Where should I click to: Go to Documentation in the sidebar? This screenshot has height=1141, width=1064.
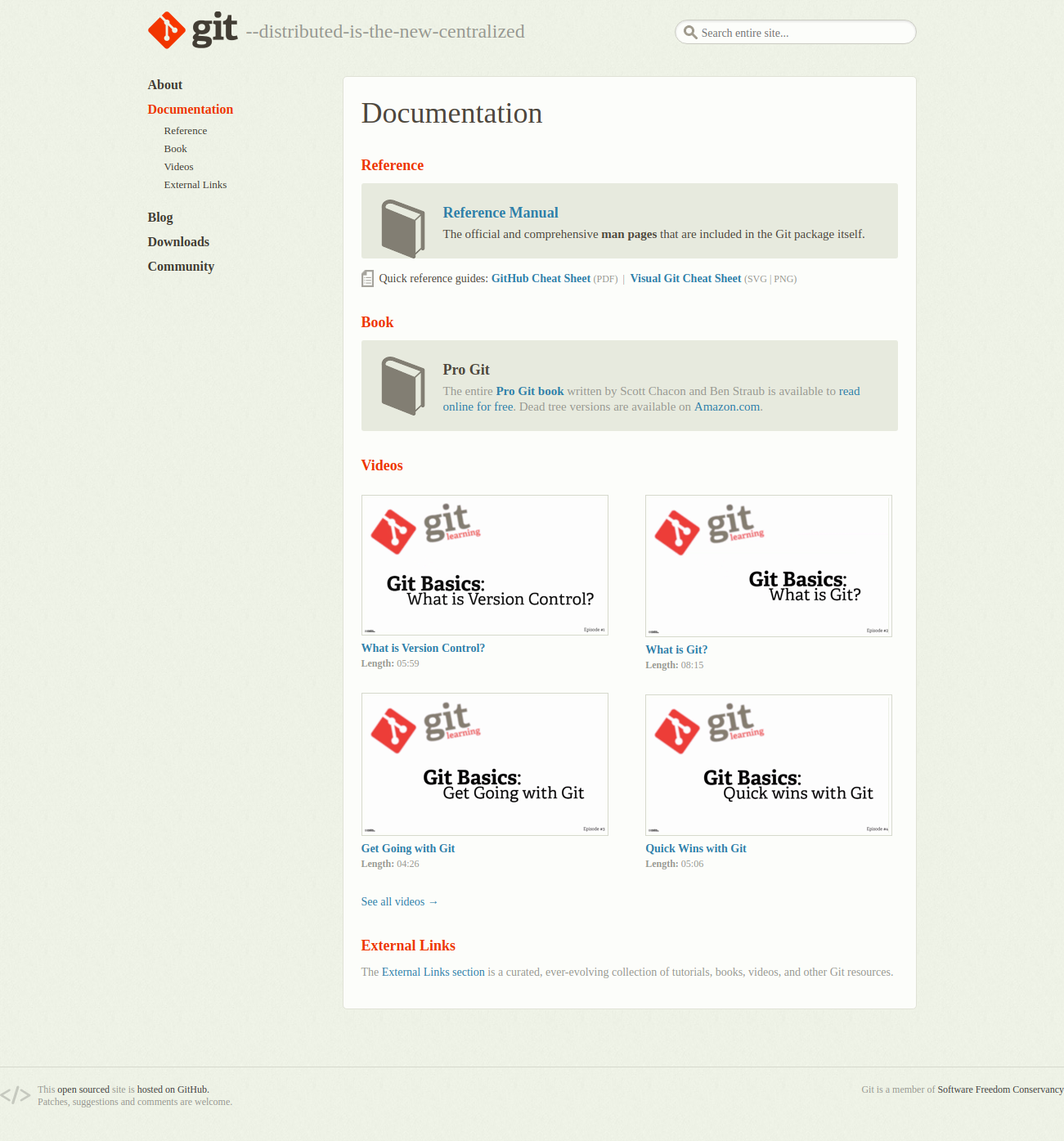click(191, 110)
